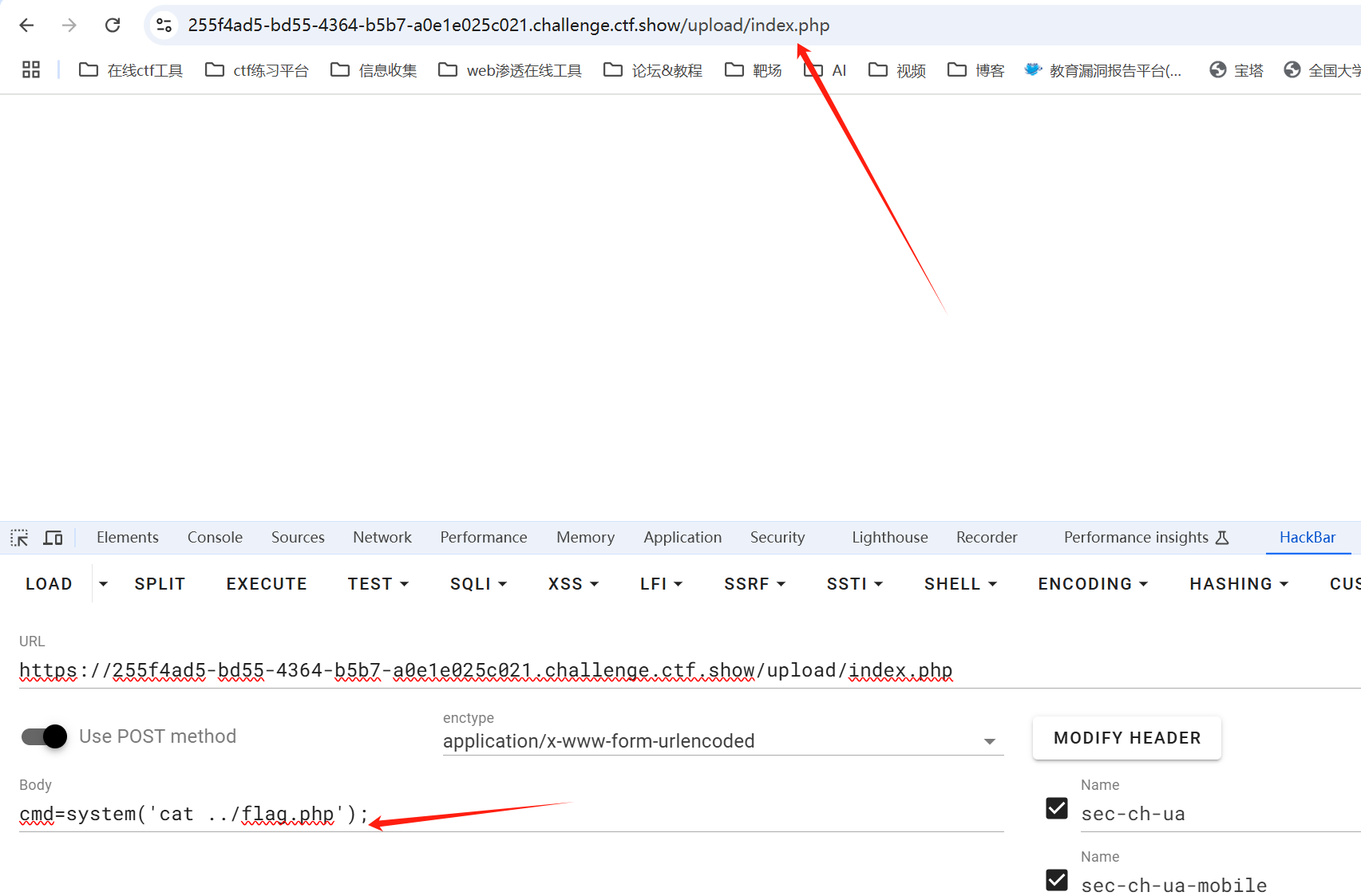Viewport: 1361px width, 896px height.
Task: Click the browser forward arrow
Action: click(69, 26)
